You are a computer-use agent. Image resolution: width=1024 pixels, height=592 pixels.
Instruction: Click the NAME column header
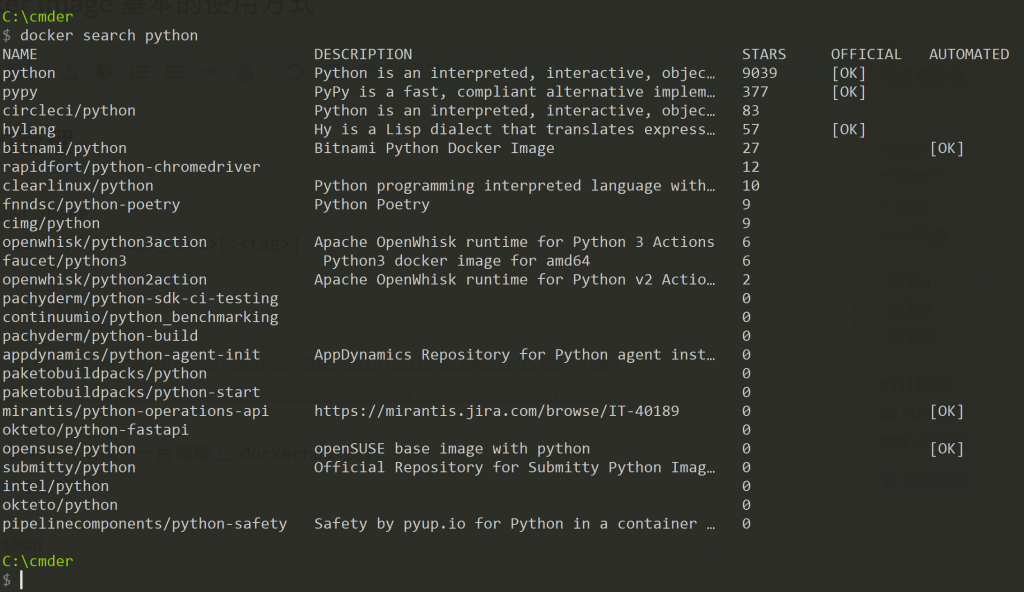(20, 54)
